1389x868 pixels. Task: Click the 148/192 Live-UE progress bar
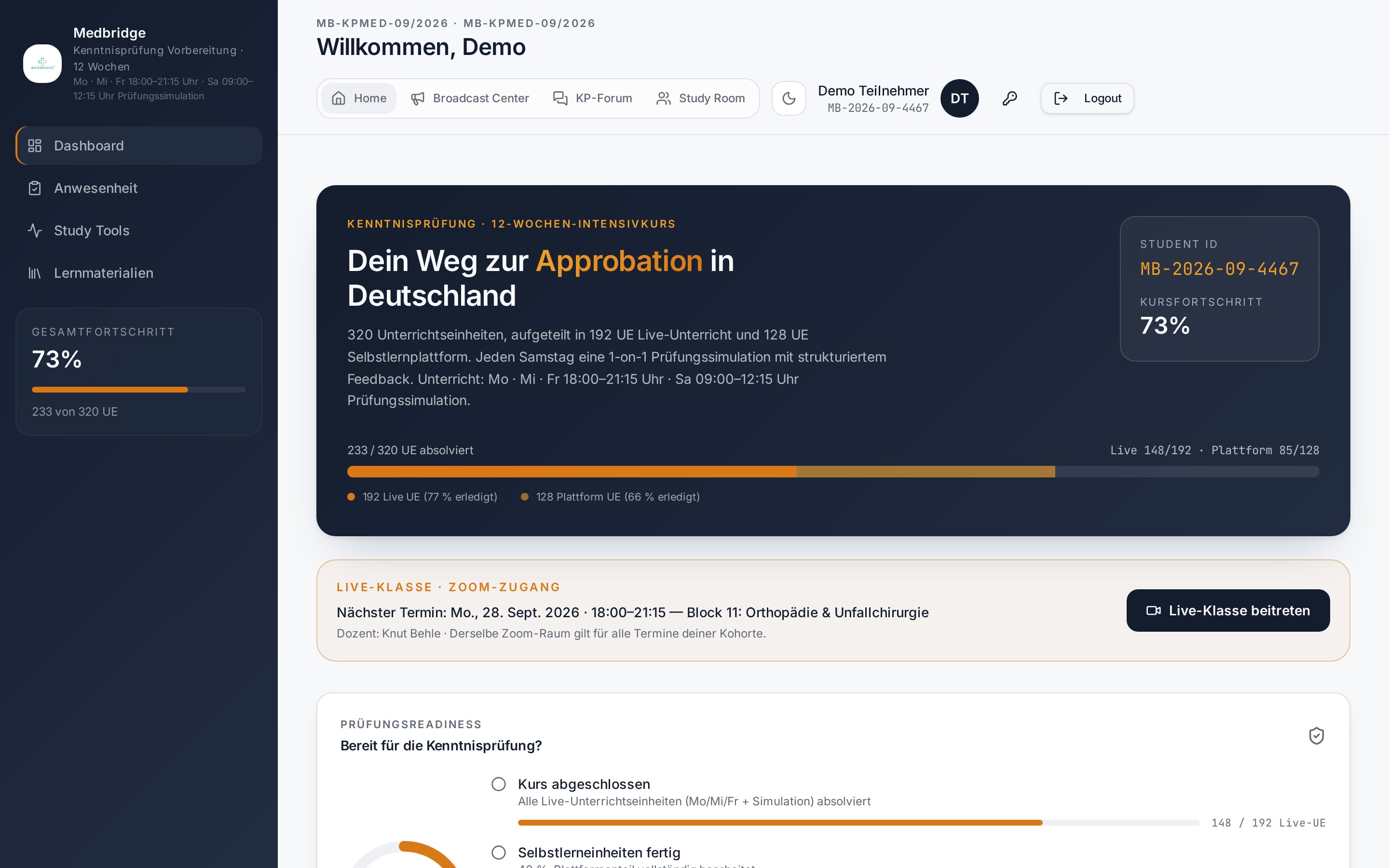pyautogui.click(x=858, y=823)
